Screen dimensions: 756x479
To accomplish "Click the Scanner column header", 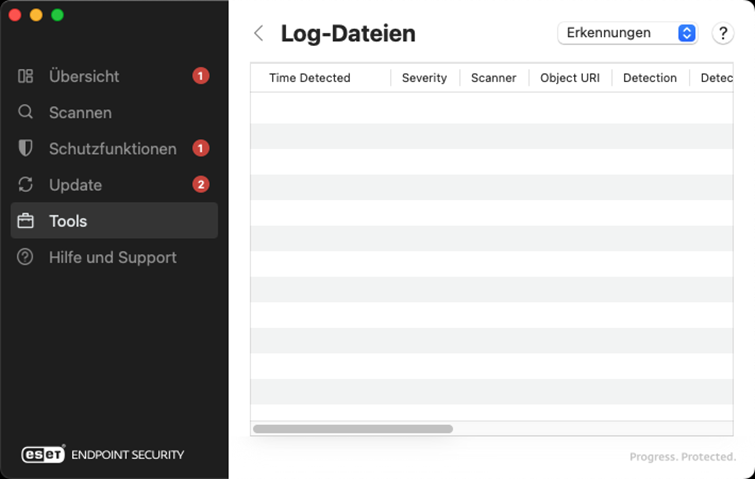I will click(494, 78).
